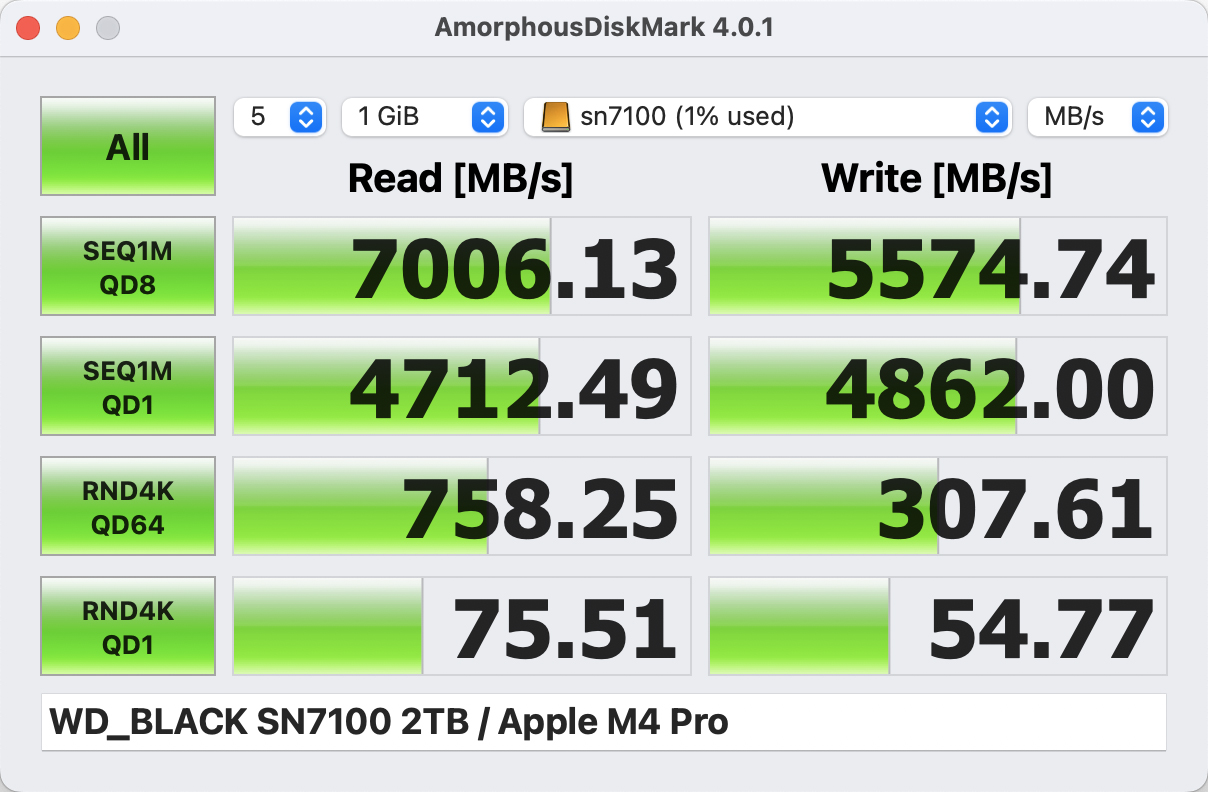The height and width of the screenshot is (792, 1208).
Task: Minimize the AmorphousDiskMark window
Action: tap(68, 28)
